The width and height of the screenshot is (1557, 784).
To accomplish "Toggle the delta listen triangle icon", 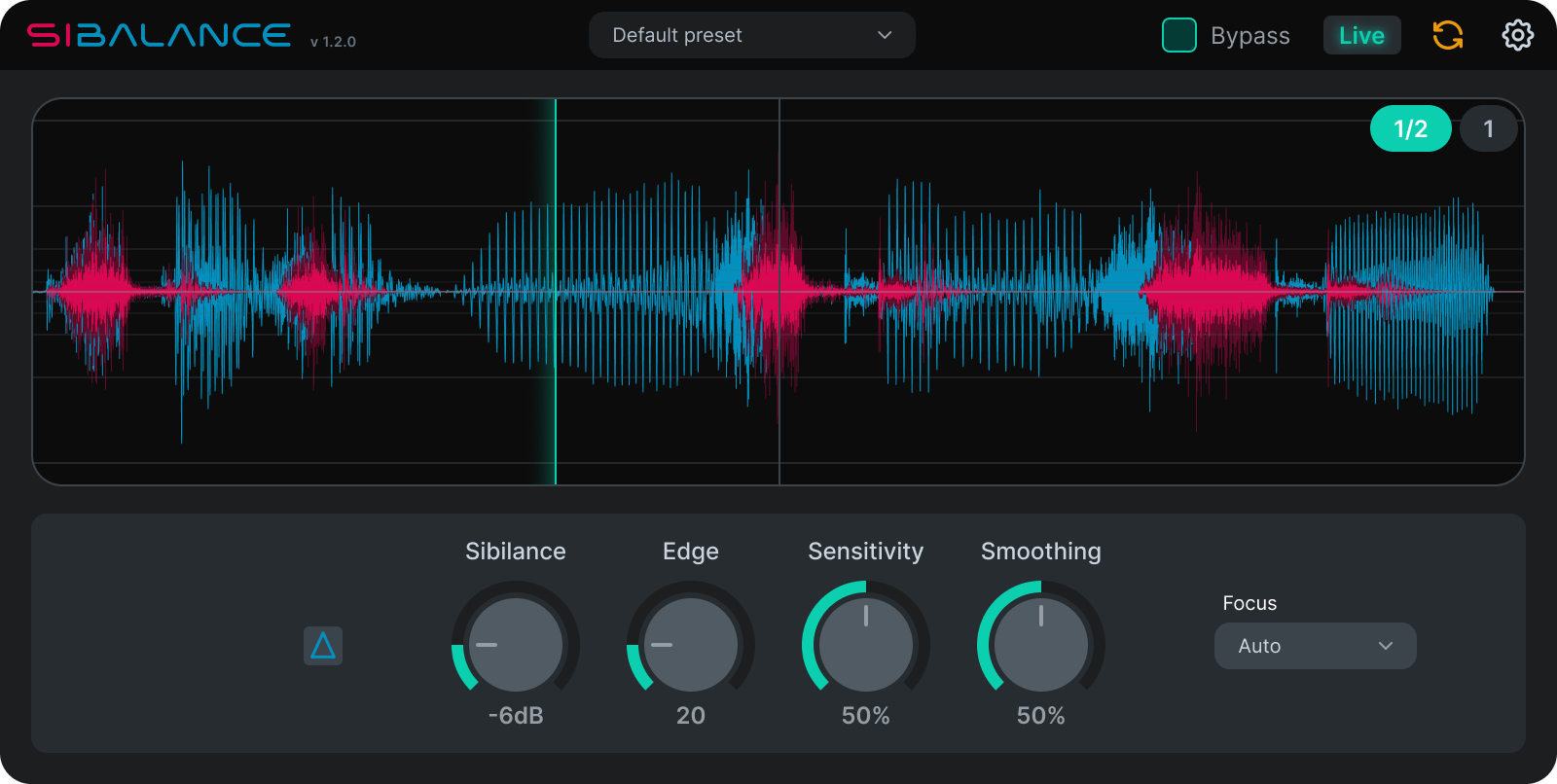I will [x=323, y=646].
